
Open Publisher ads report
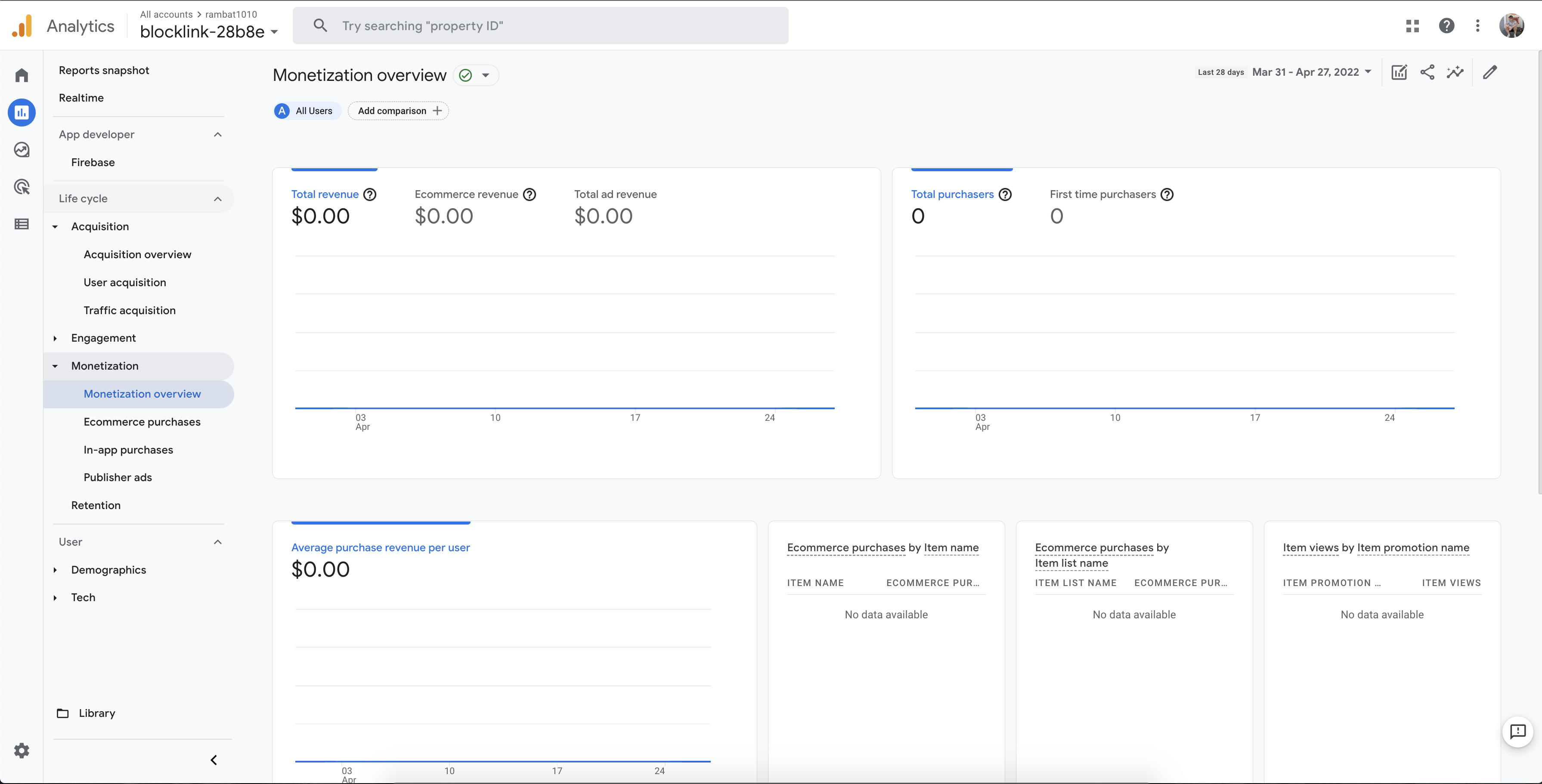click(x=118, y=478)
